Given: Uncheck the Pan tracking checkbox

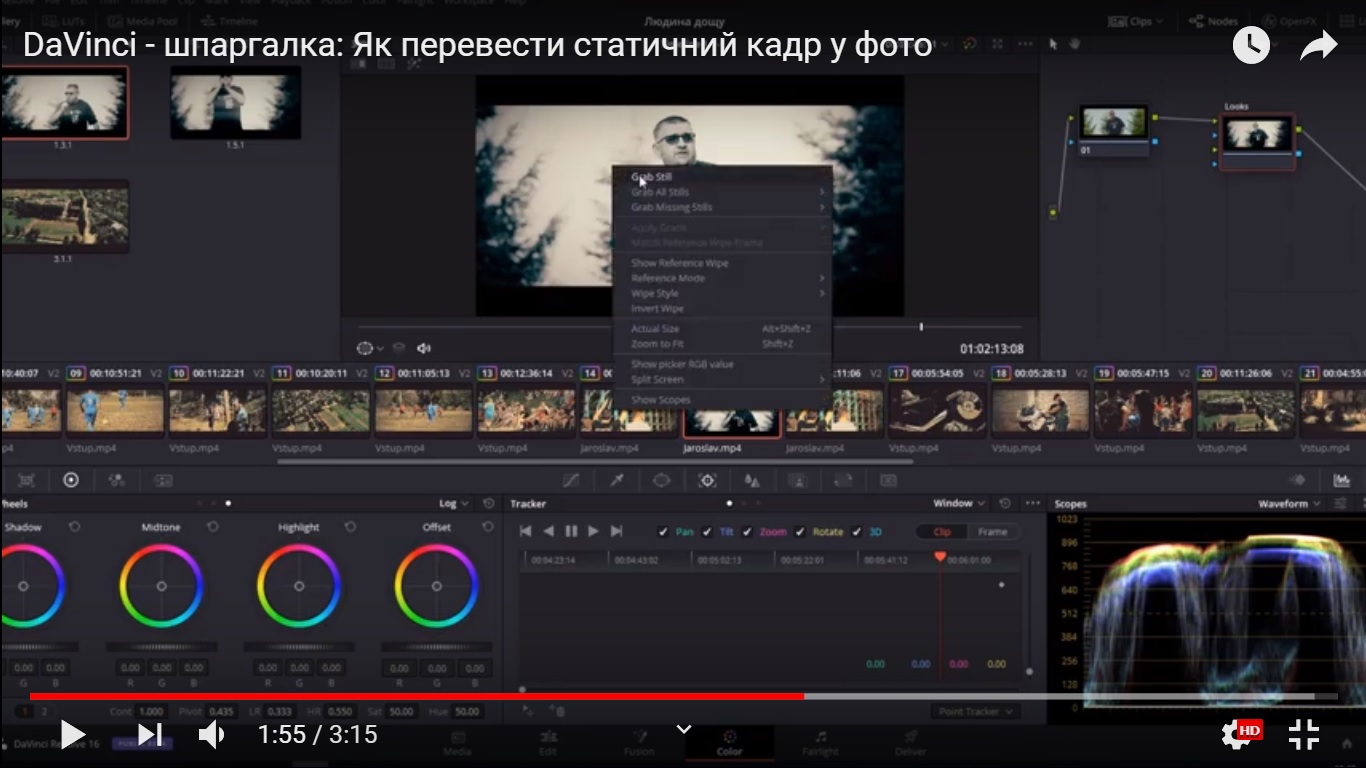Looking at the screenshot, I should coord(662,532).
